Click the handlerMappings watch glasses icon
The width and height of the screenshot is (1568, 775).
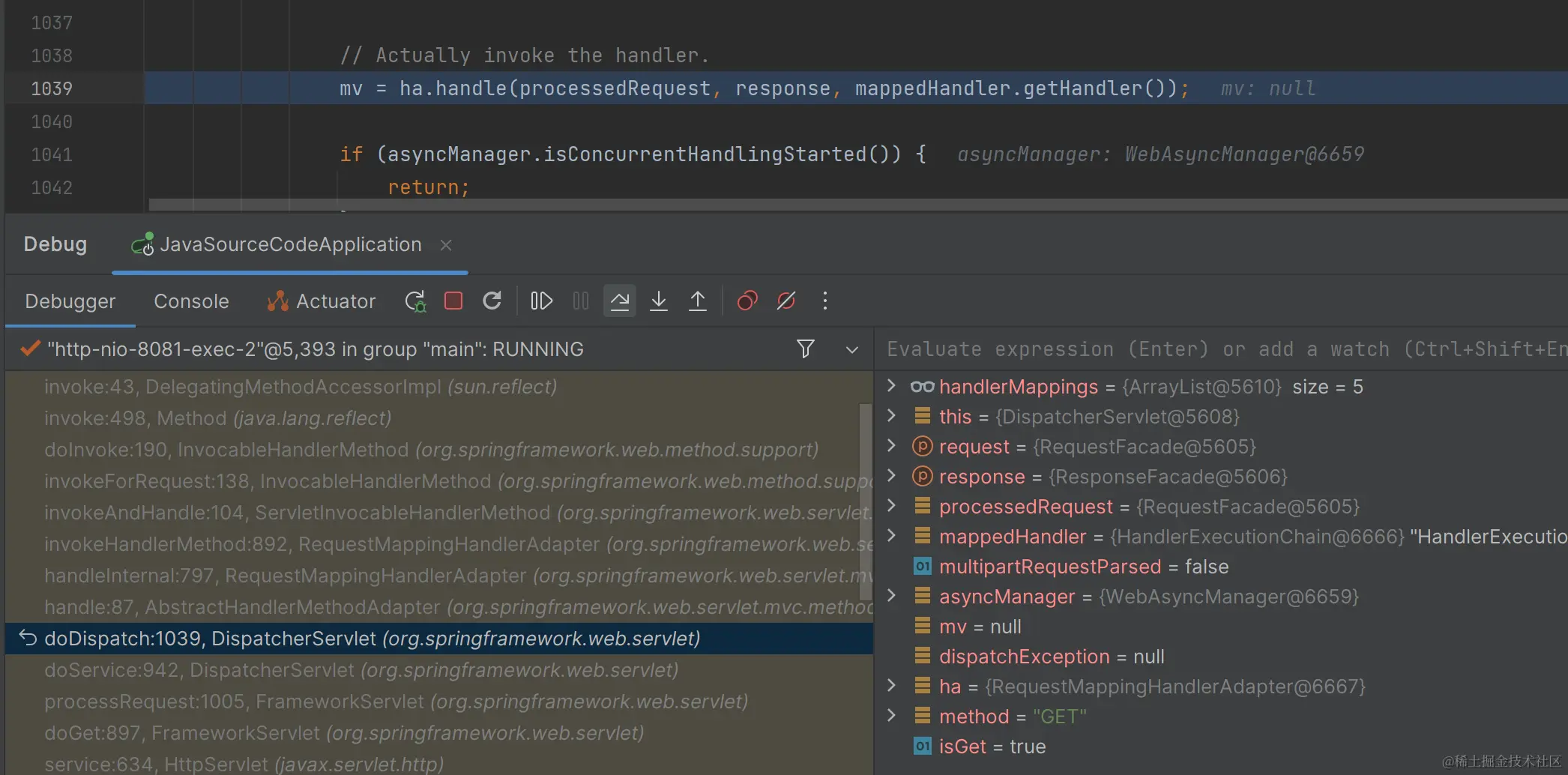click(x=922, y=387)
